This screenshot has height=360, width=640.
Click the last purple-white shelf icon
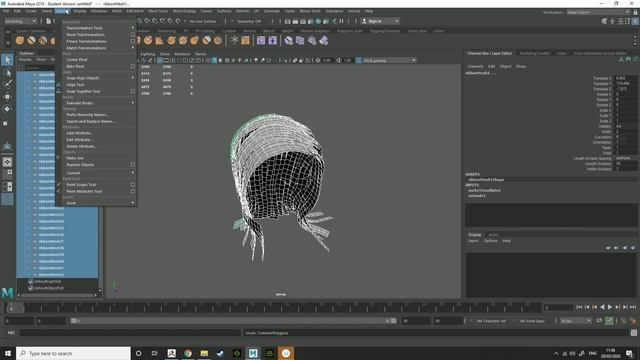pos(324,40)
